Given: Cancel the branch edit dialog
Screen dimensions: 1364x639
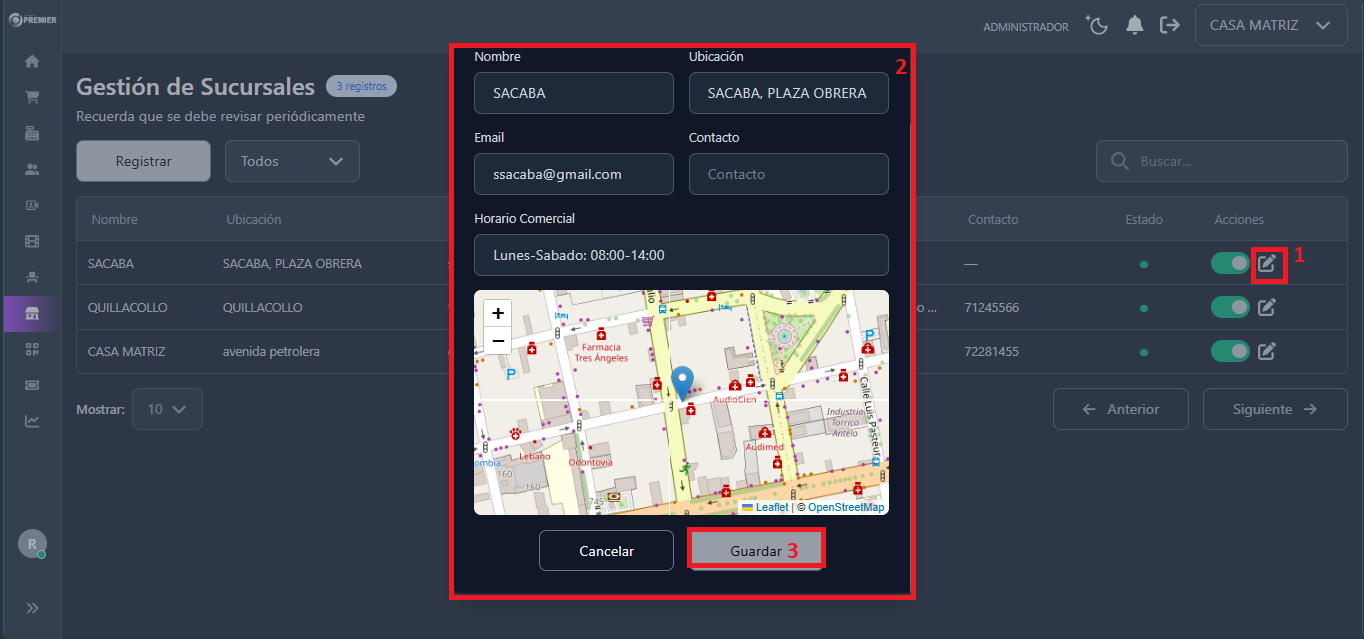Looking at the screenshot, I should pyautogui.click(x=606, y=551).
